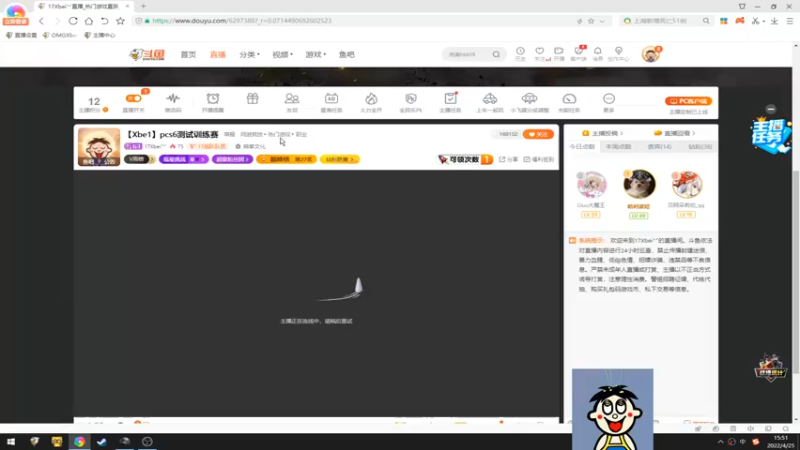Viewport: 800px width, 450px height.
Task: Open the checklist 主播任务 icon
Action: [x=451, y=98]
